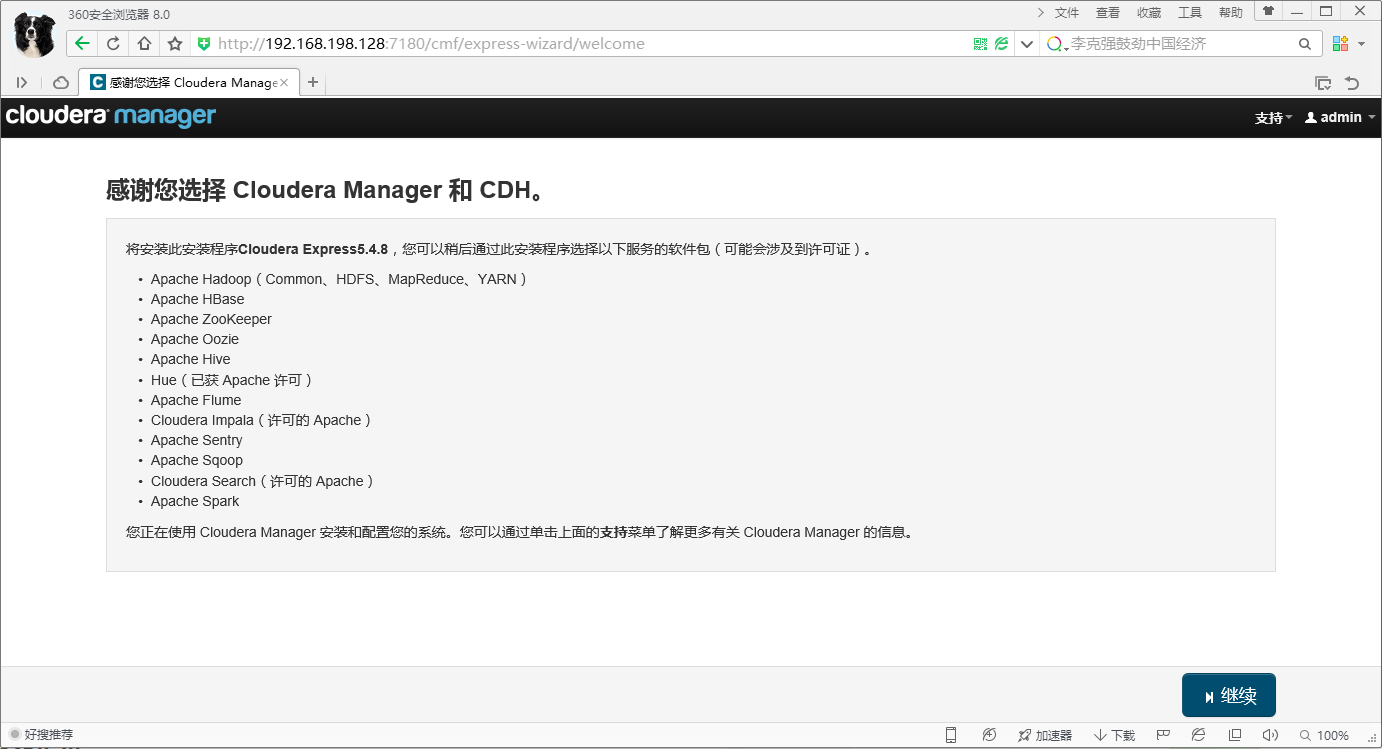Click the green security shield icon
Screen dimensions: 1382x749
204,44
